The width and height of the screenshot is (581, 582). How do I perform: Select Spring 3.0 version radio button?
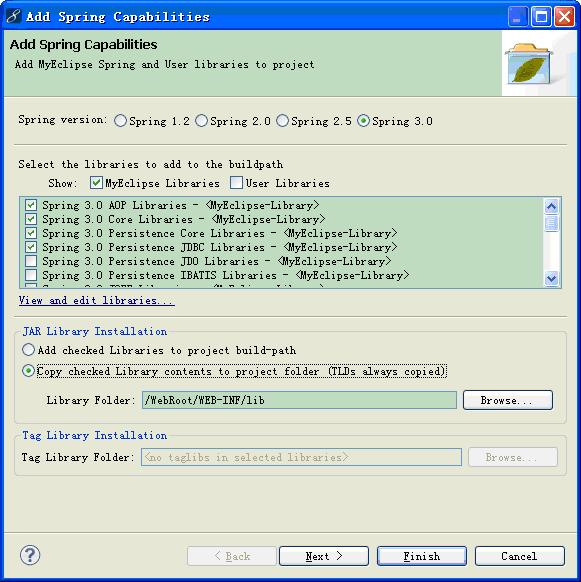tap(363, 121)
